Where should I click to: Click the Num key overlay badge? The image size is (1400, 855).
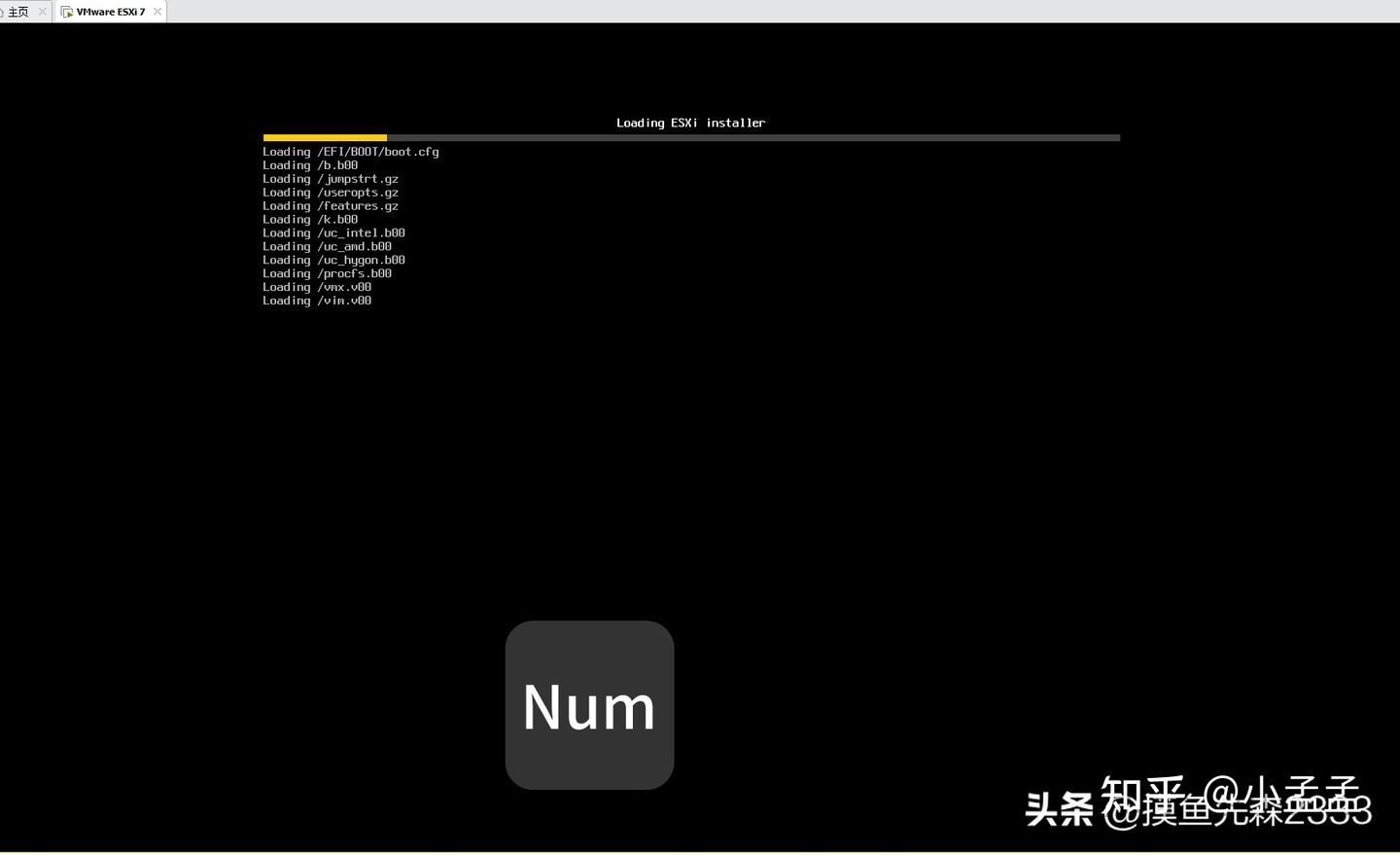[589, 705]
